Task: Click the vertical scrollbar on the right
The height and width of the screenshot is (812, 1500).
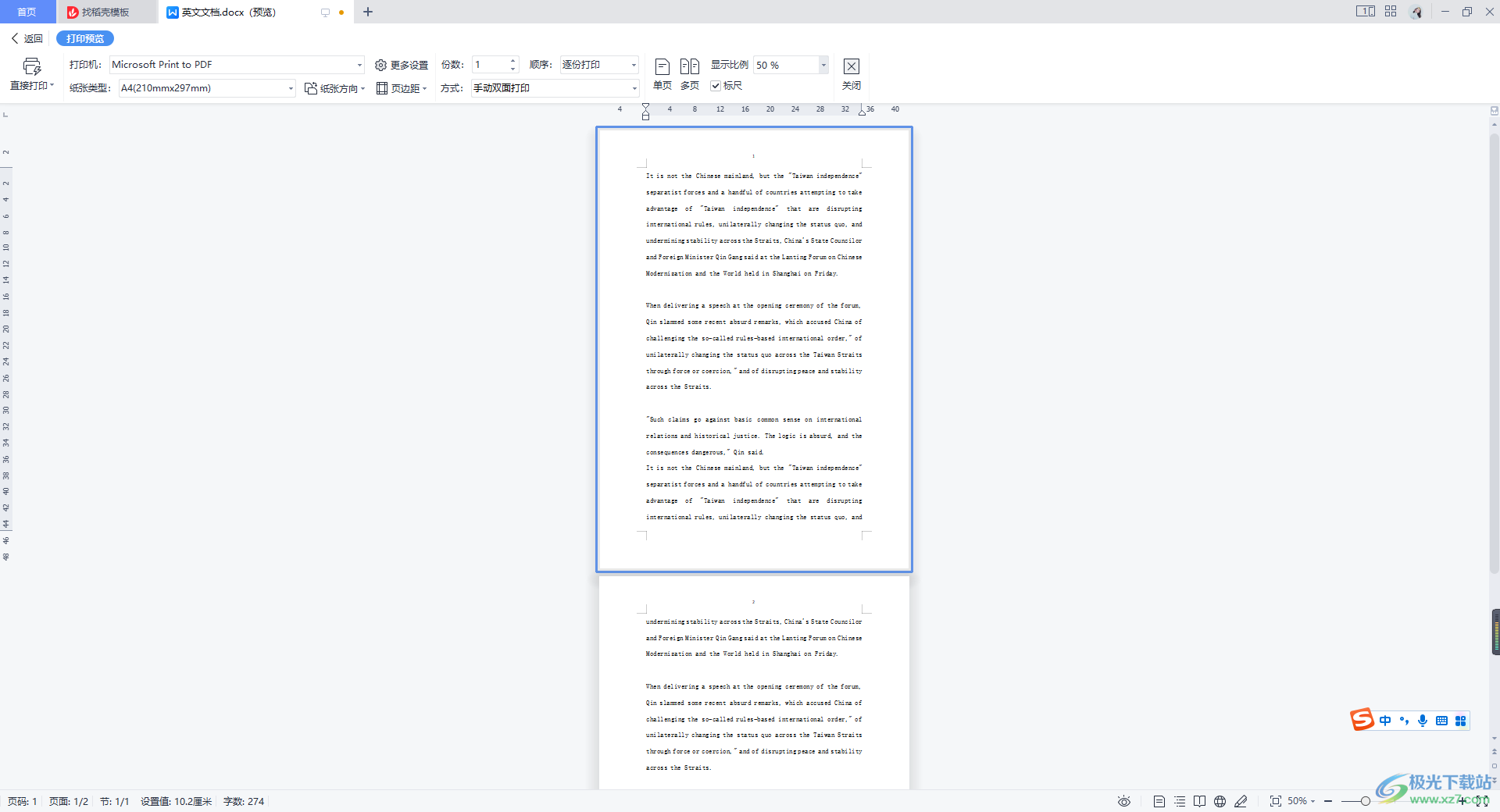Action: tap(1495, 355)
